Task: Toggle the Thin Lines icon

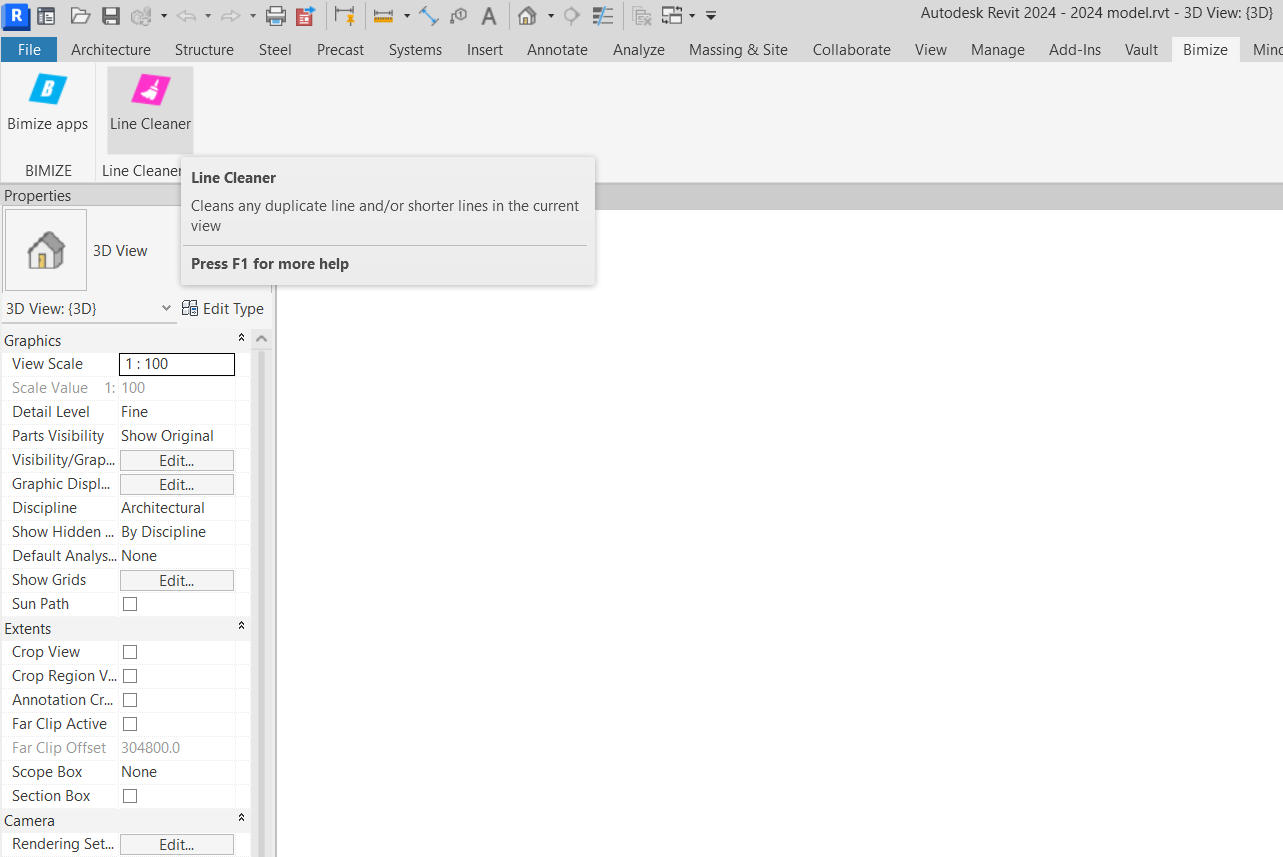Action: [x=603, y=16]
